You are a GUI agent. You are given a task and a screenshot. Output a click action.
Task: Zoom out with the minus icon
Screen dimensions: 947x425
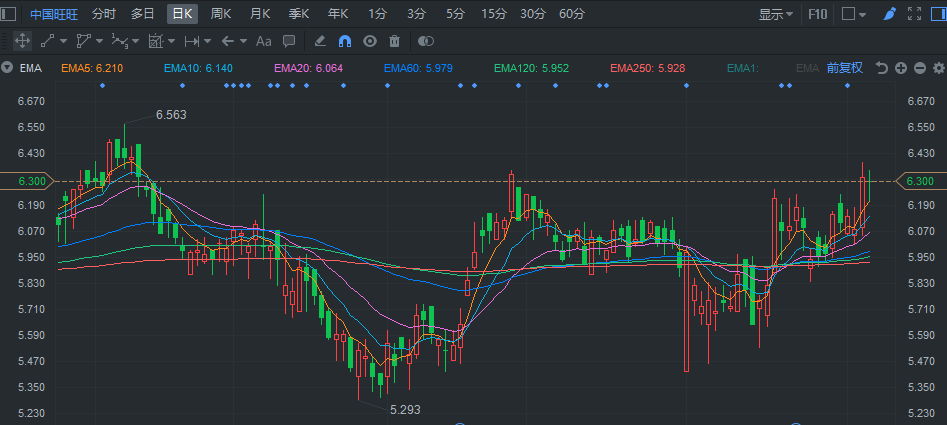[920, 68]
